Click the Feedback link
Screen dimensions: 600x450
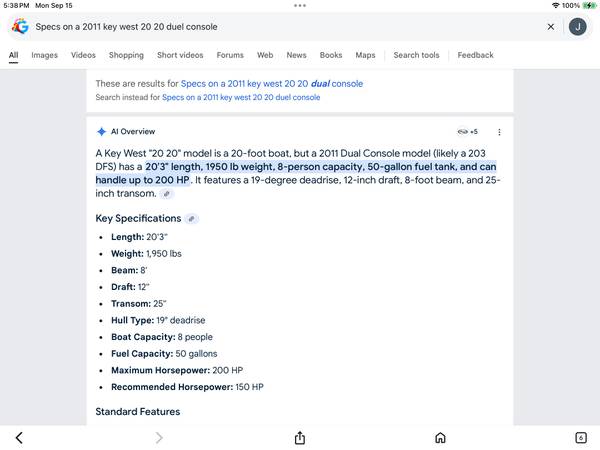pos(475,55)
